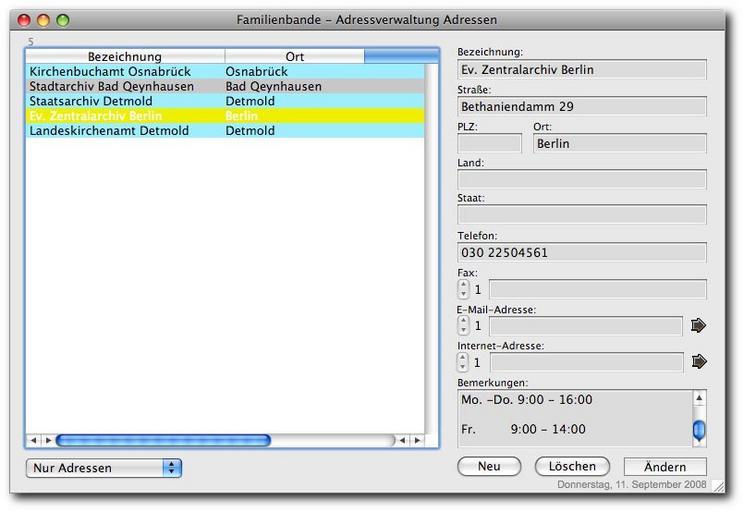Click the Straße field with Bethaniendamm 29
Screen dimensions: 744x512
[582, 107]
